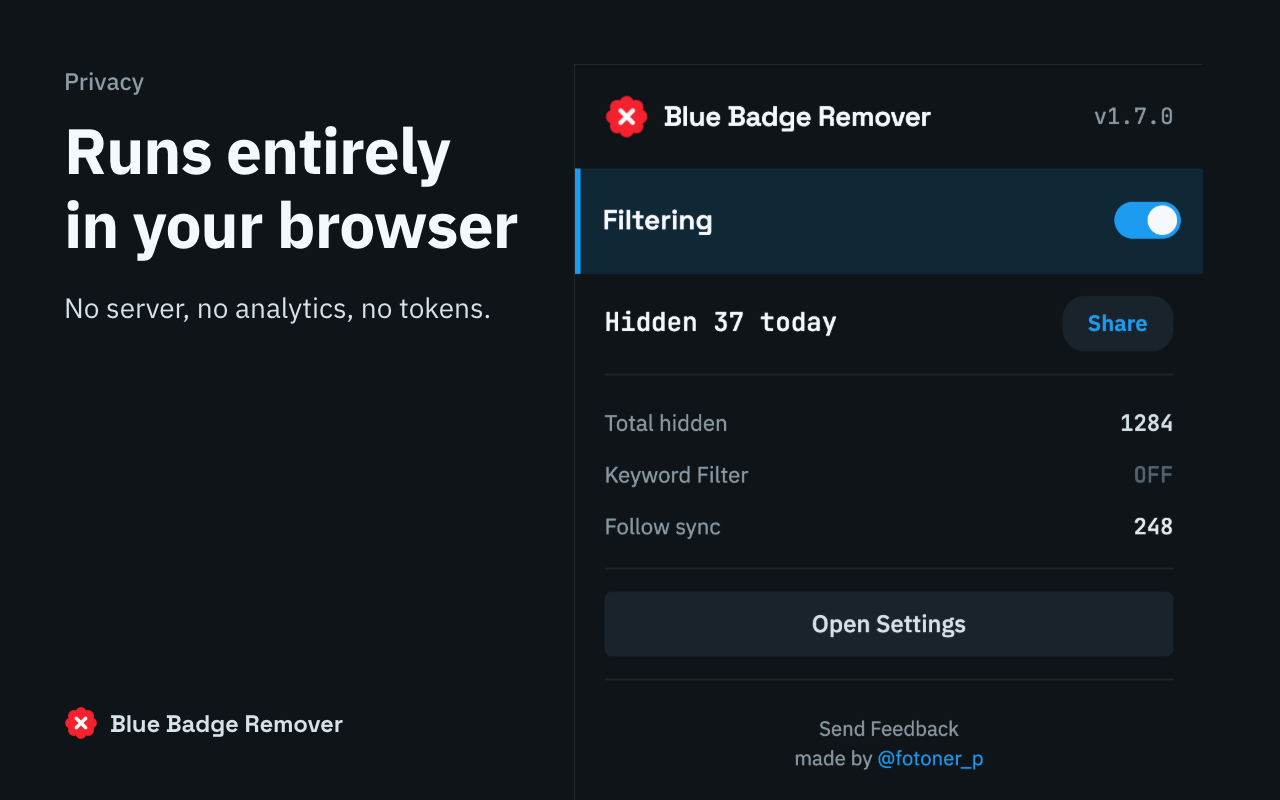1280x800 pixels.
Task: Click the v1.7.0 version label
Action: click(x=1133, y=117)
